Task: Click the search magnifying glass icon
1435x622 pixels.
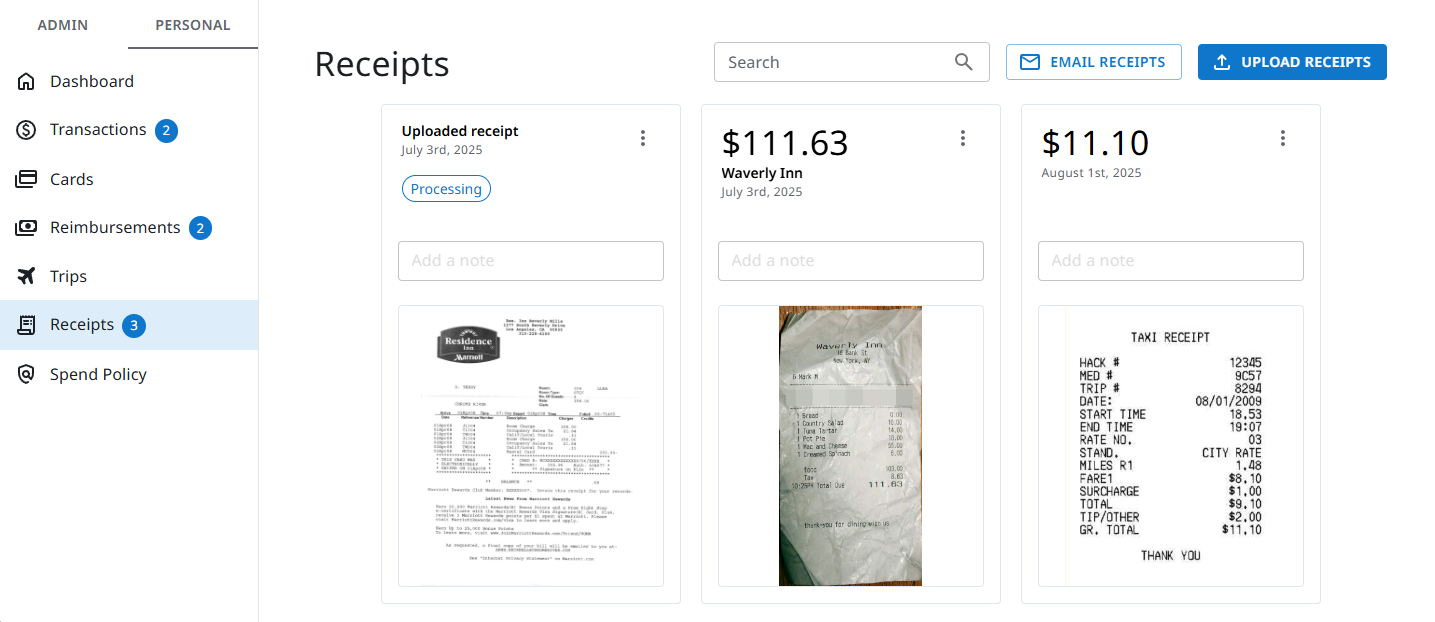Action: pyautogui.click(x=963, y=62)
